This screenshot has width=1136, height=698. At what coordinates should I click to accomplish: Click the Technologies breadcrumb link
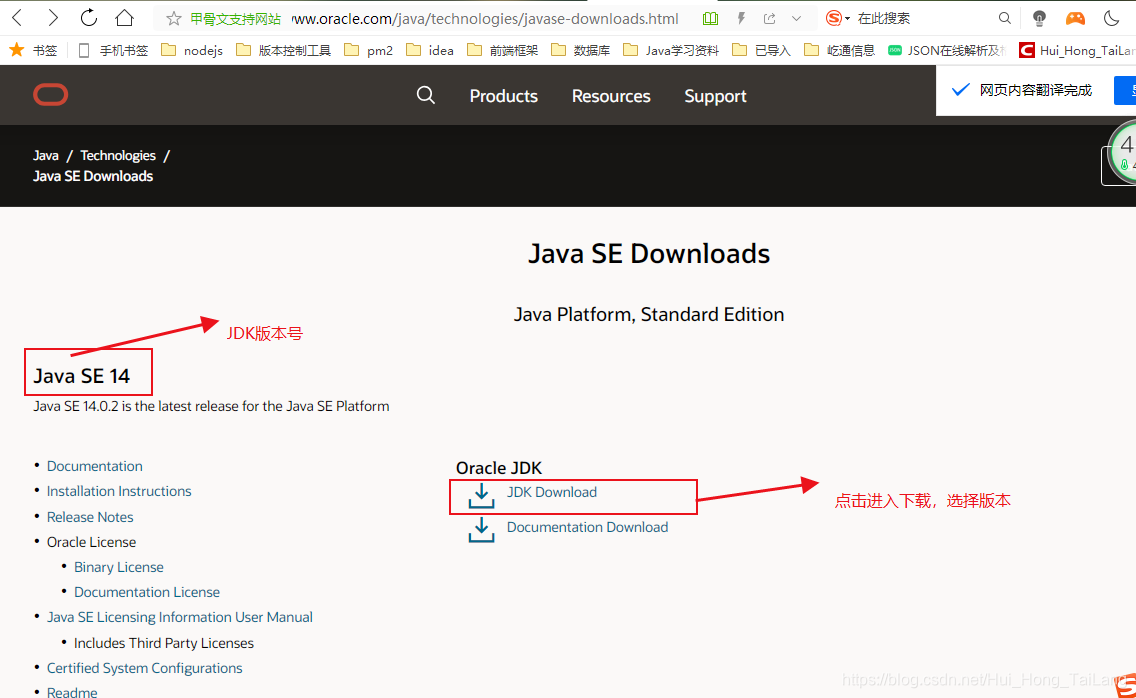118,155
